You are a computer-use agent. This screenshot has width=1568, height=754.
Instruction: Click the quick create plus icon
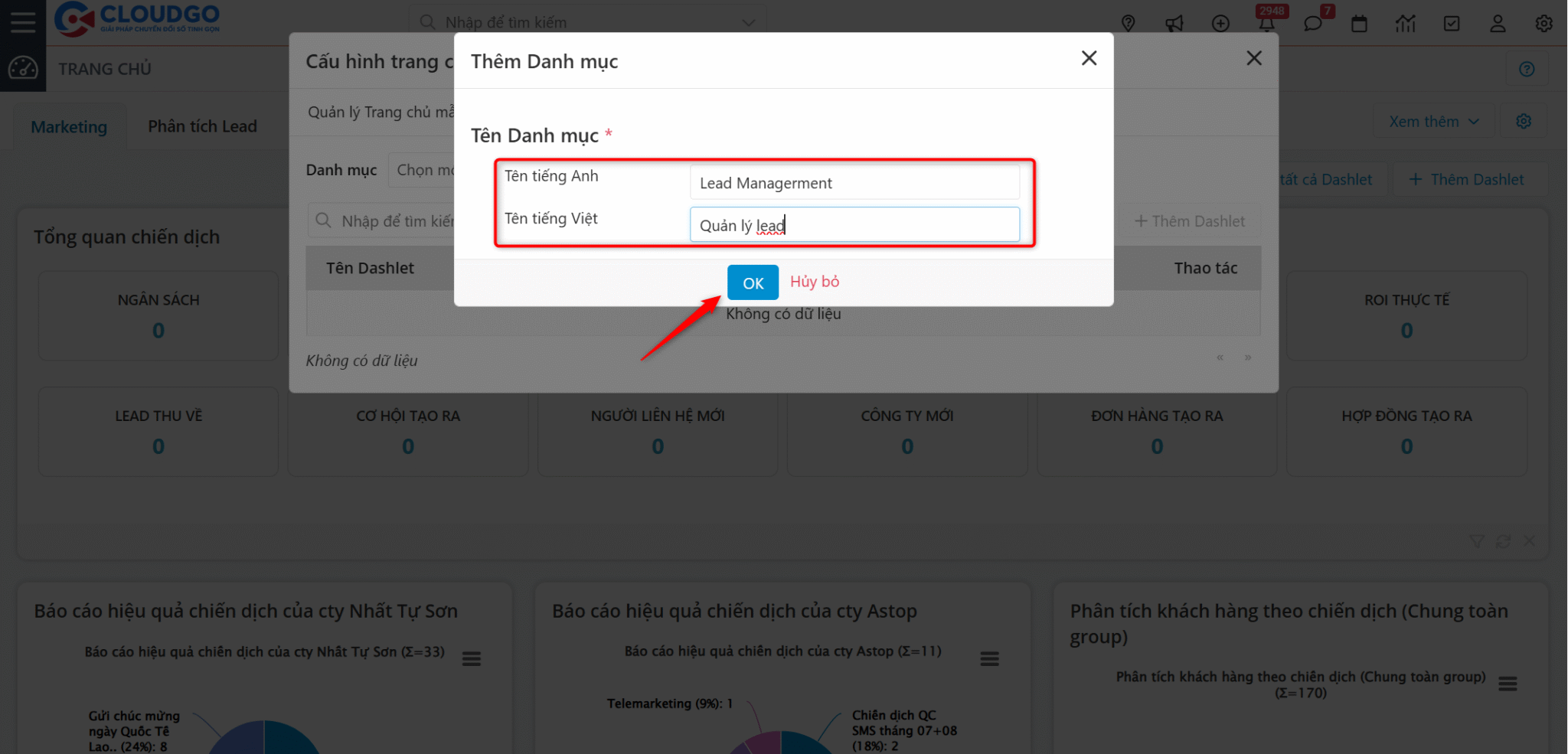1220,23
